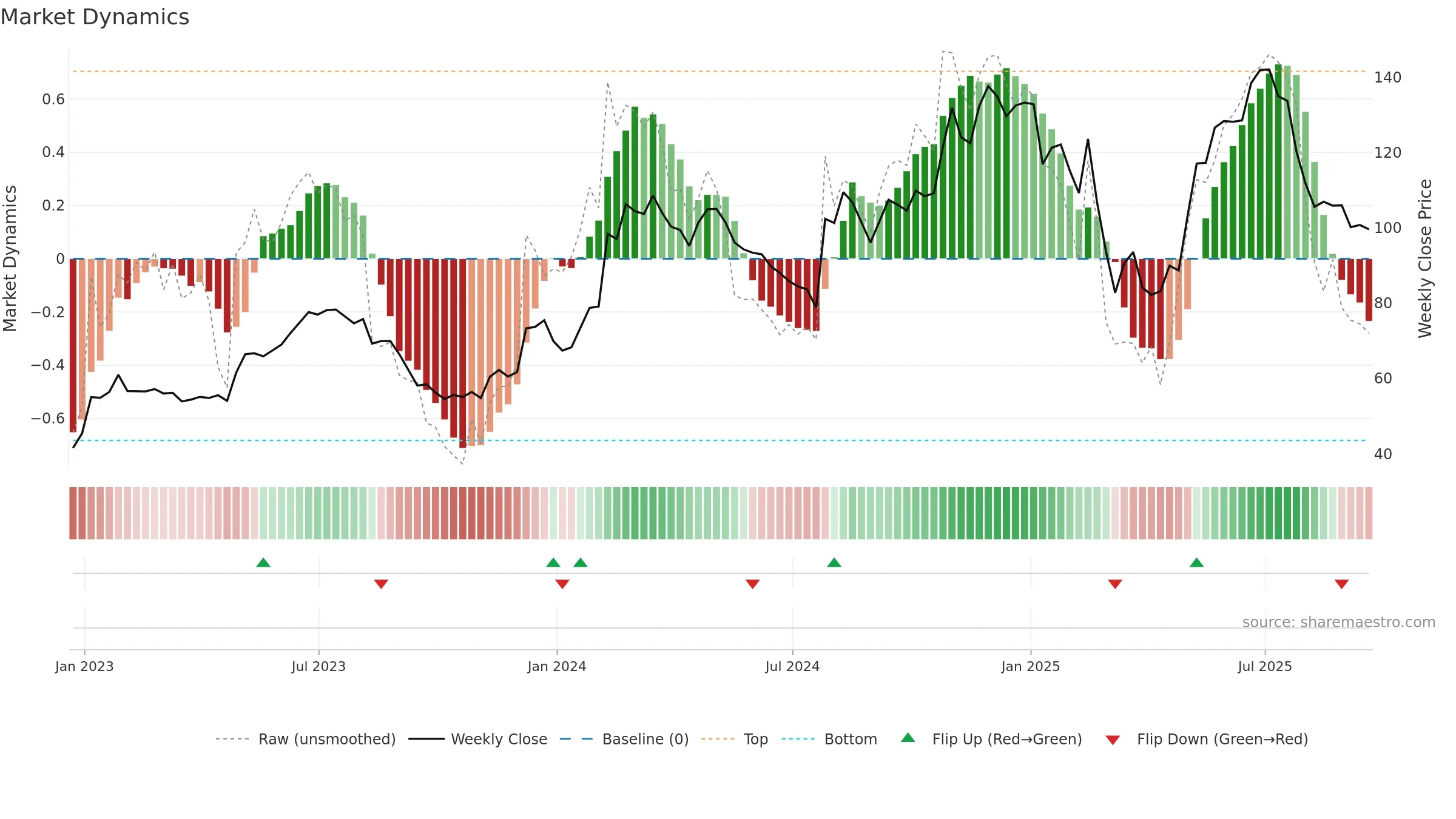Click the −0.2 left axis tick
Viewport: 1456px width, 819px height.
point(48,312)
